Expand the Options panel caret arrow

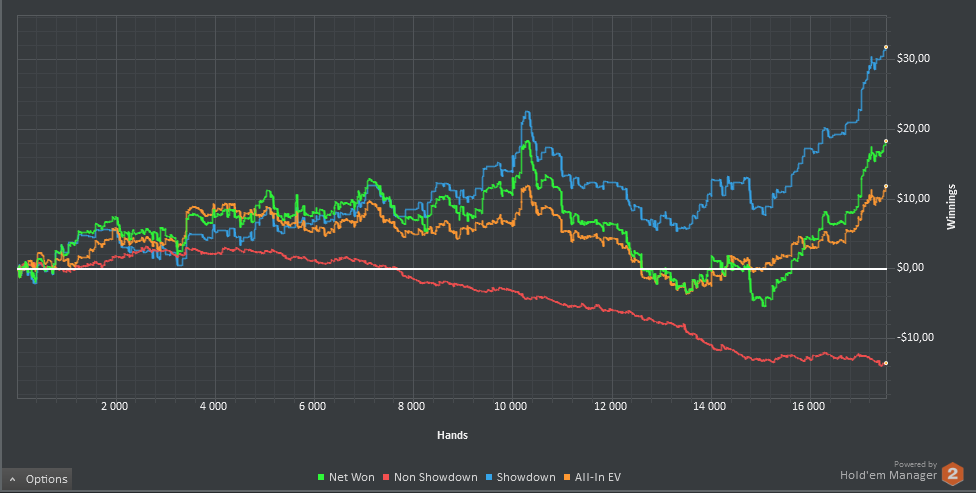[x=12, y=480]
